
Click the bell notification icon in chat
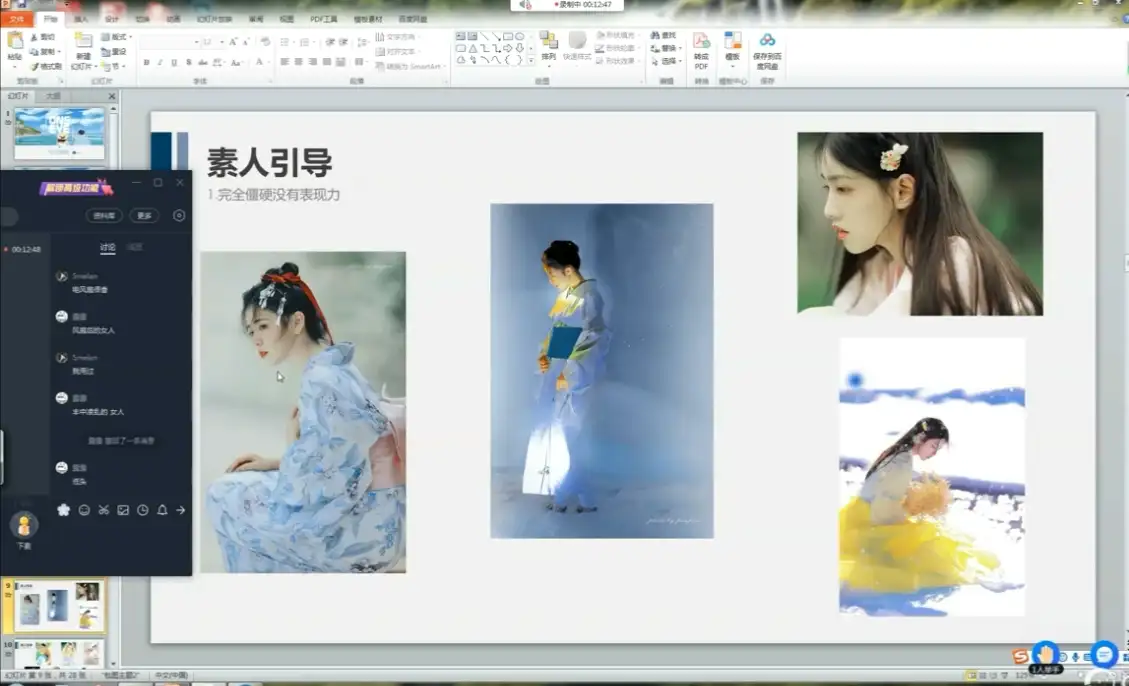162,510
